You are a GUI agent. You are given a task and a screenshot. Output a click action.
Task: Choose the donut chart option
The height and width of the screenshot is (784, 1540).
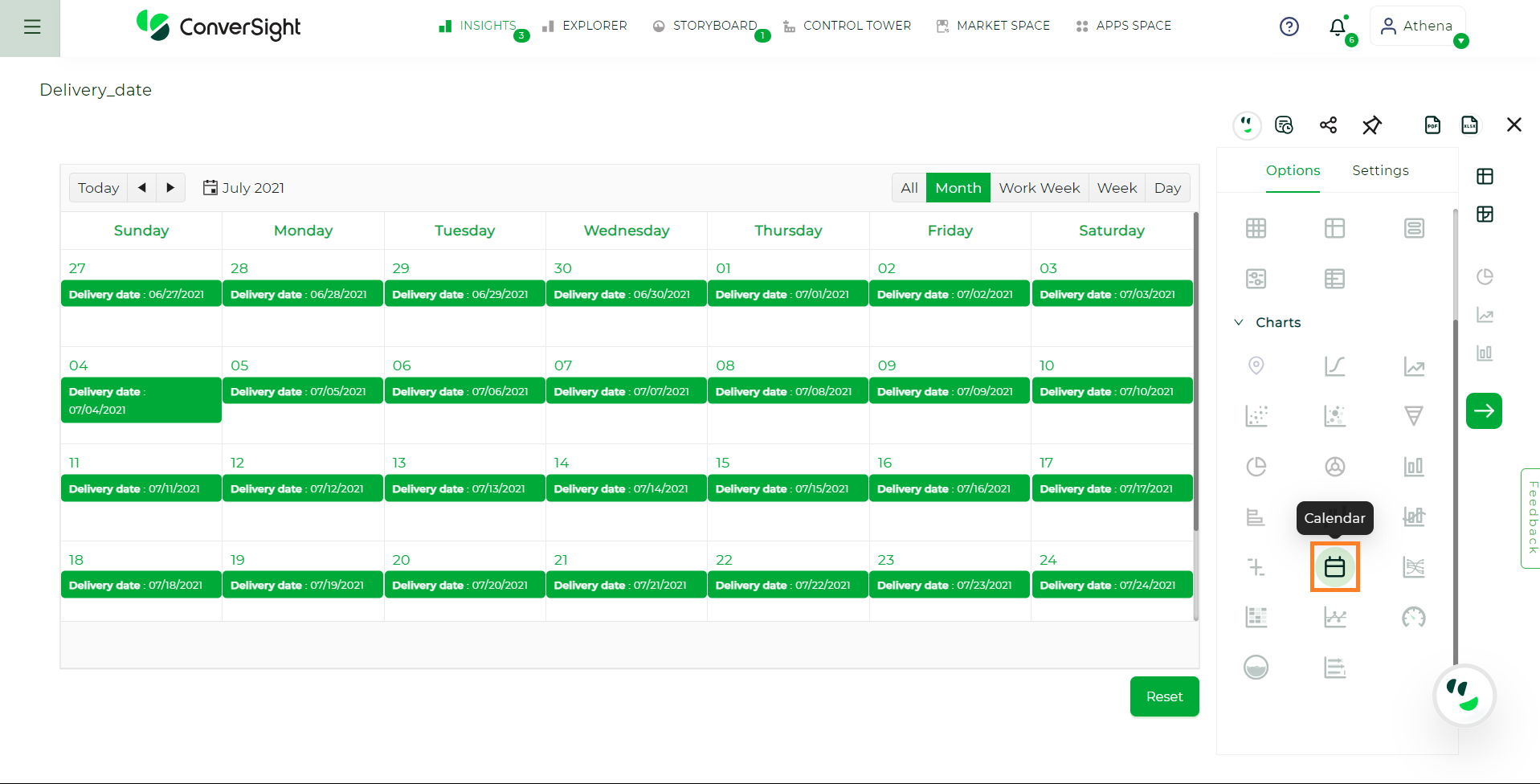click(1334, 466)
